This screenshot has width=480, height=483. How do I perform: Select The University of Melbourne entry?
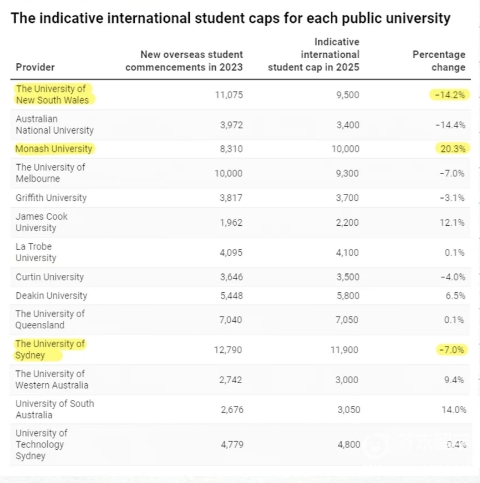(x=50, y=173)
